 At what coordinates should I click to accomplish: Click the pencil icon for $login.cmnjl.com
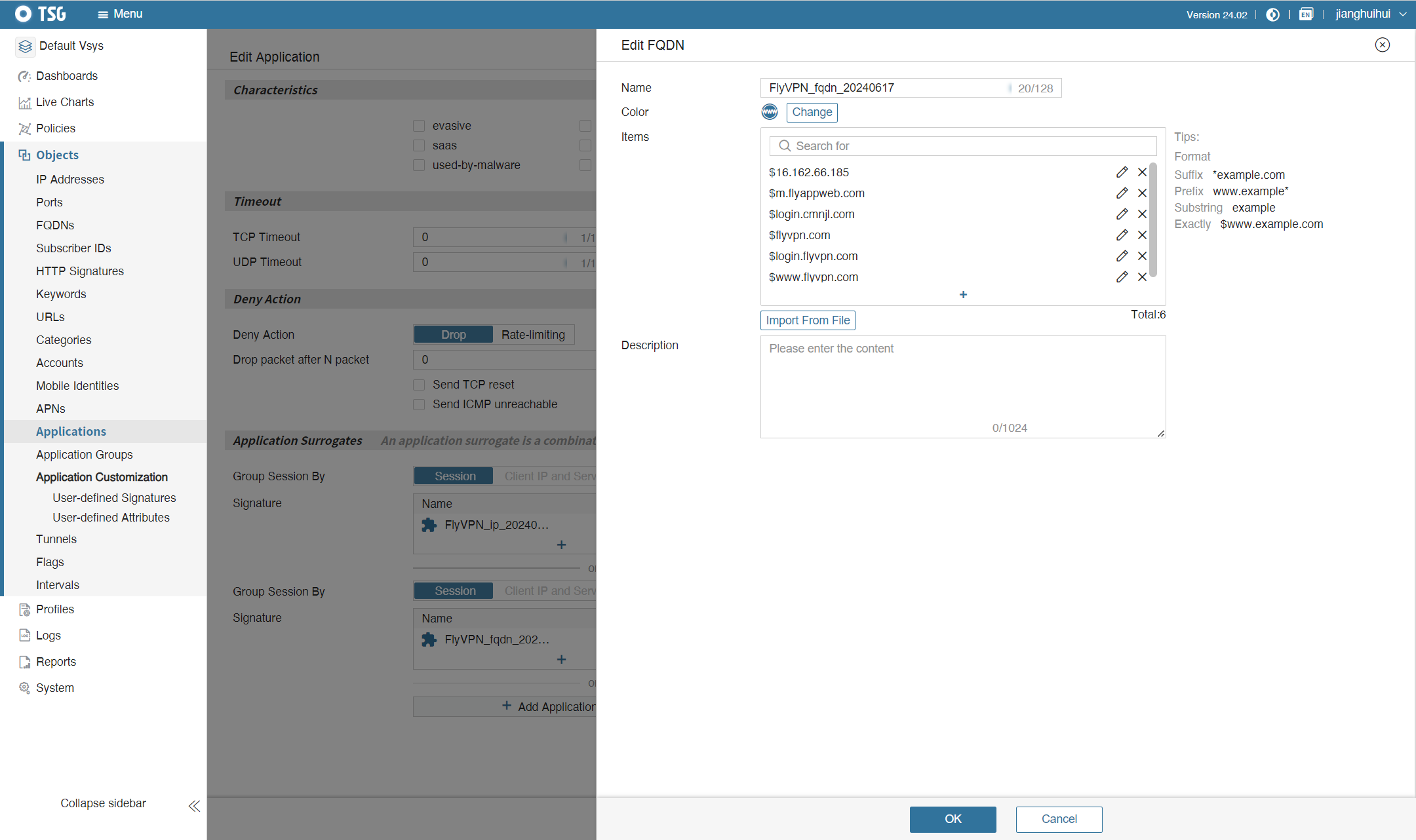point(1122,214)
